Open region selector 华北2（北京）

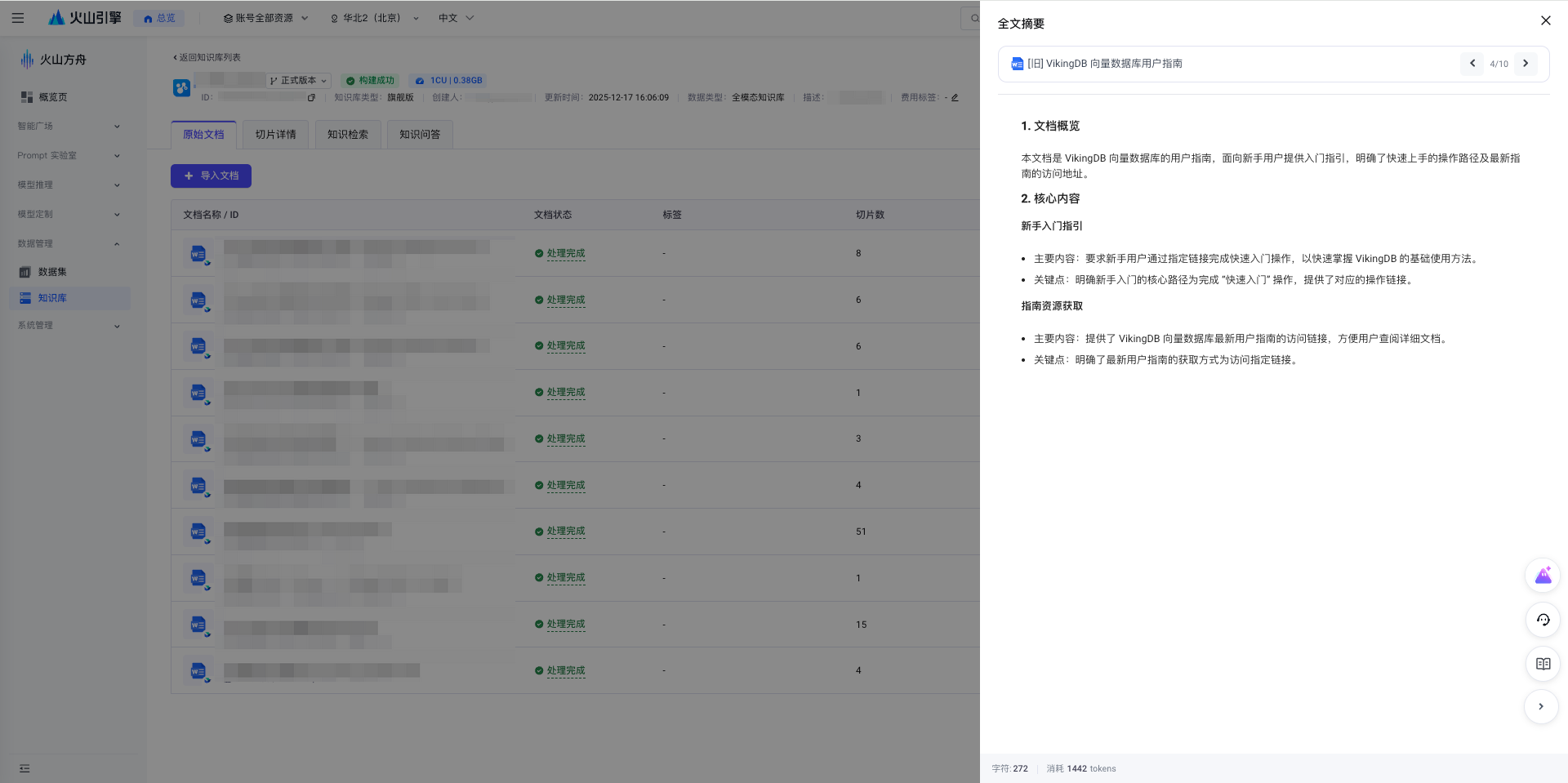click(x=375, y=18)
